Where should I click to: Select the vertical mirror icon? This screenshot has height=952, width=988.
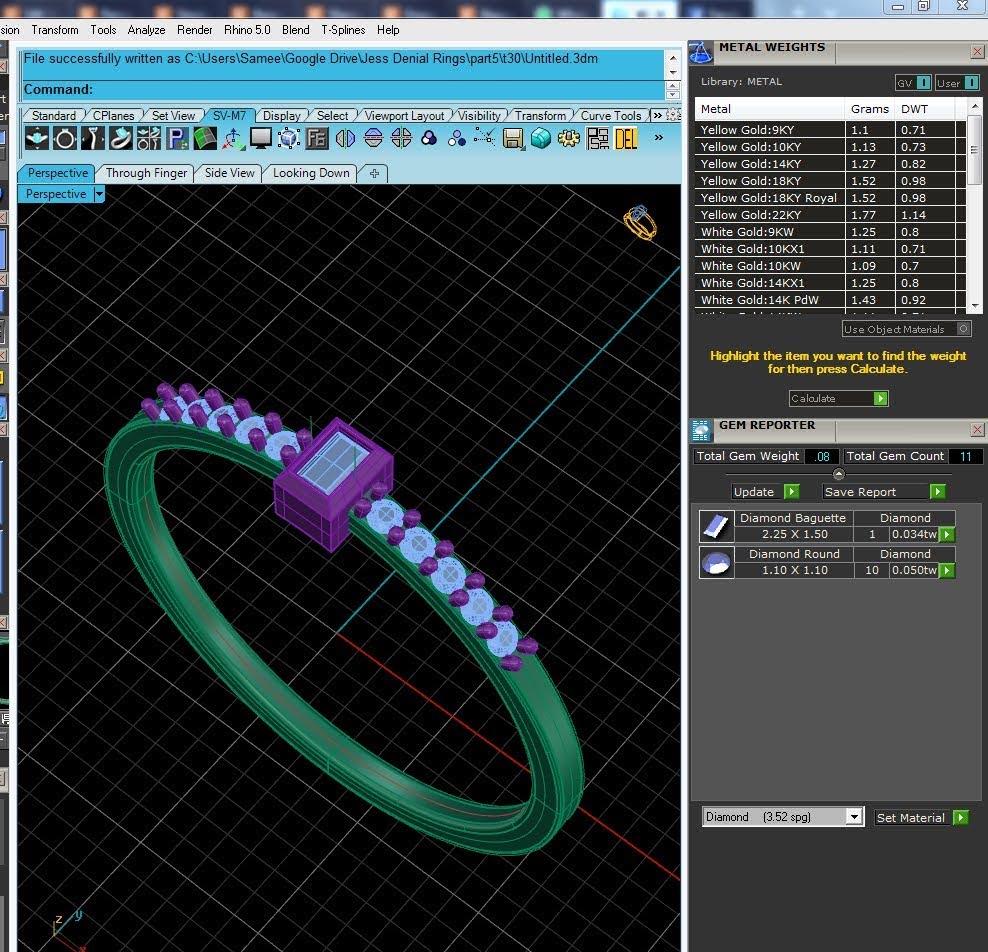(x=373, y=138)
